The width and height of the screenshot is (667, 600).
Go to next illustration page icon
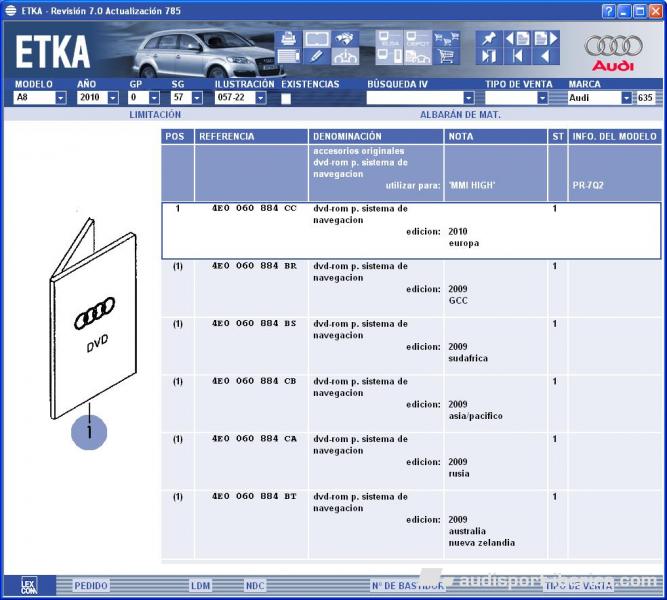pyautogui.click(x=546, y=39)
